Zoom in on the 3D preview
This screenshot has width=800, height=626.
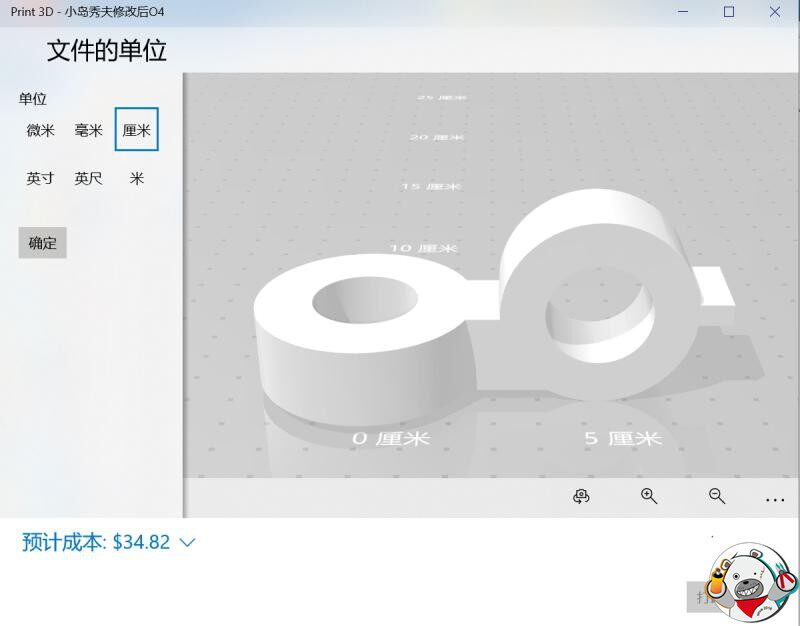649,496
